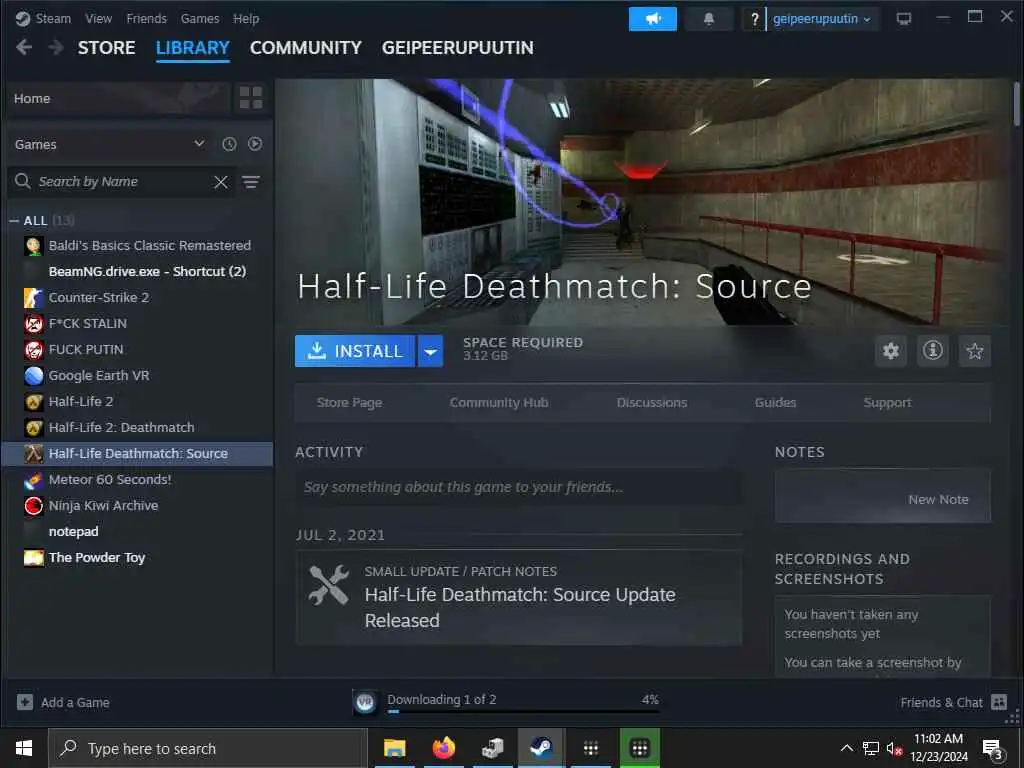1024x768 pixels.
Task: Open File Explorer from the taskbar
Action: click(394, 748)
